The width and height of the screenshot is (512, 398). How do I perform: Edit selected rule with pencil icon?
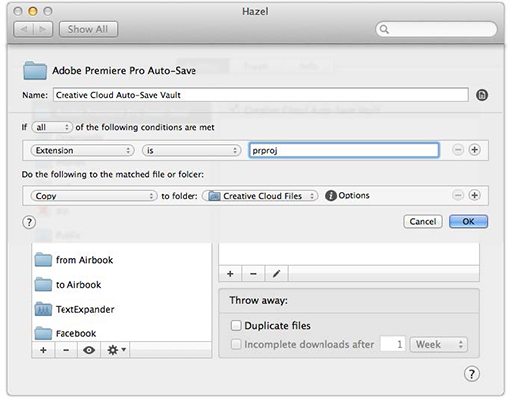tap(276, 274)
